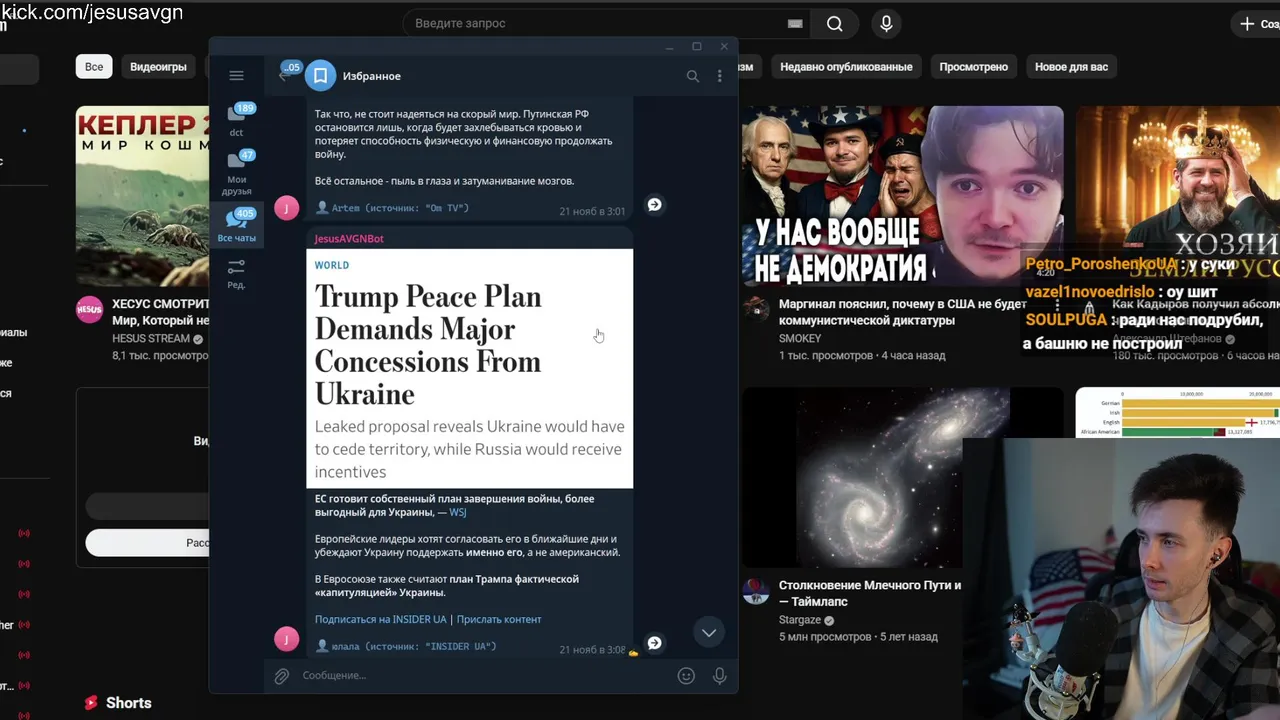Click the source line Artem (источник: "Om TV")

[392, 208]
